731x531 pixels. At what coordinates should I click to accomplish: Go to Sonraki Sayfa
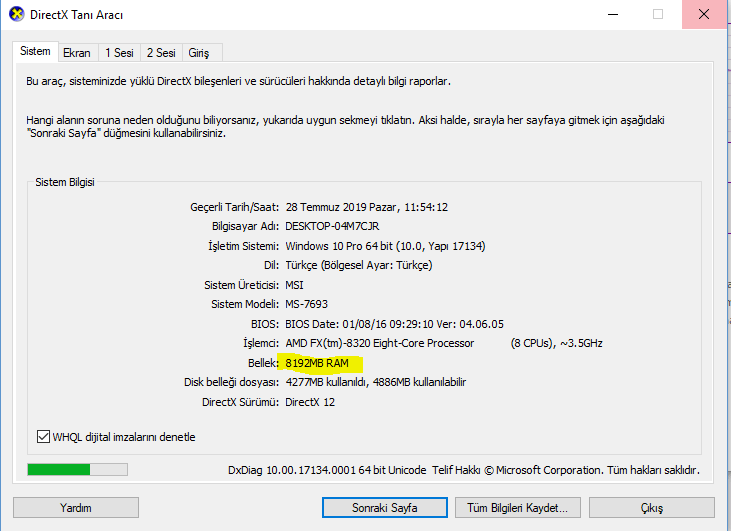385,508
